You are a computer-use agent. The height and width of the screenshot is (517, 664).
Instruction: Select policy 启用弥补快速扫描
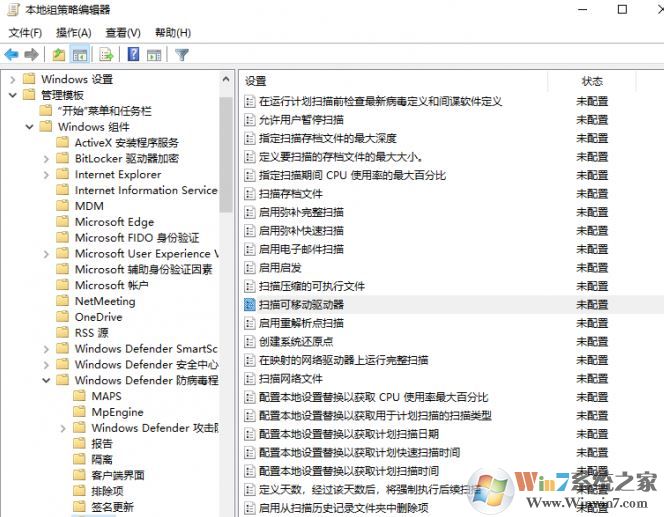(301, 231)
